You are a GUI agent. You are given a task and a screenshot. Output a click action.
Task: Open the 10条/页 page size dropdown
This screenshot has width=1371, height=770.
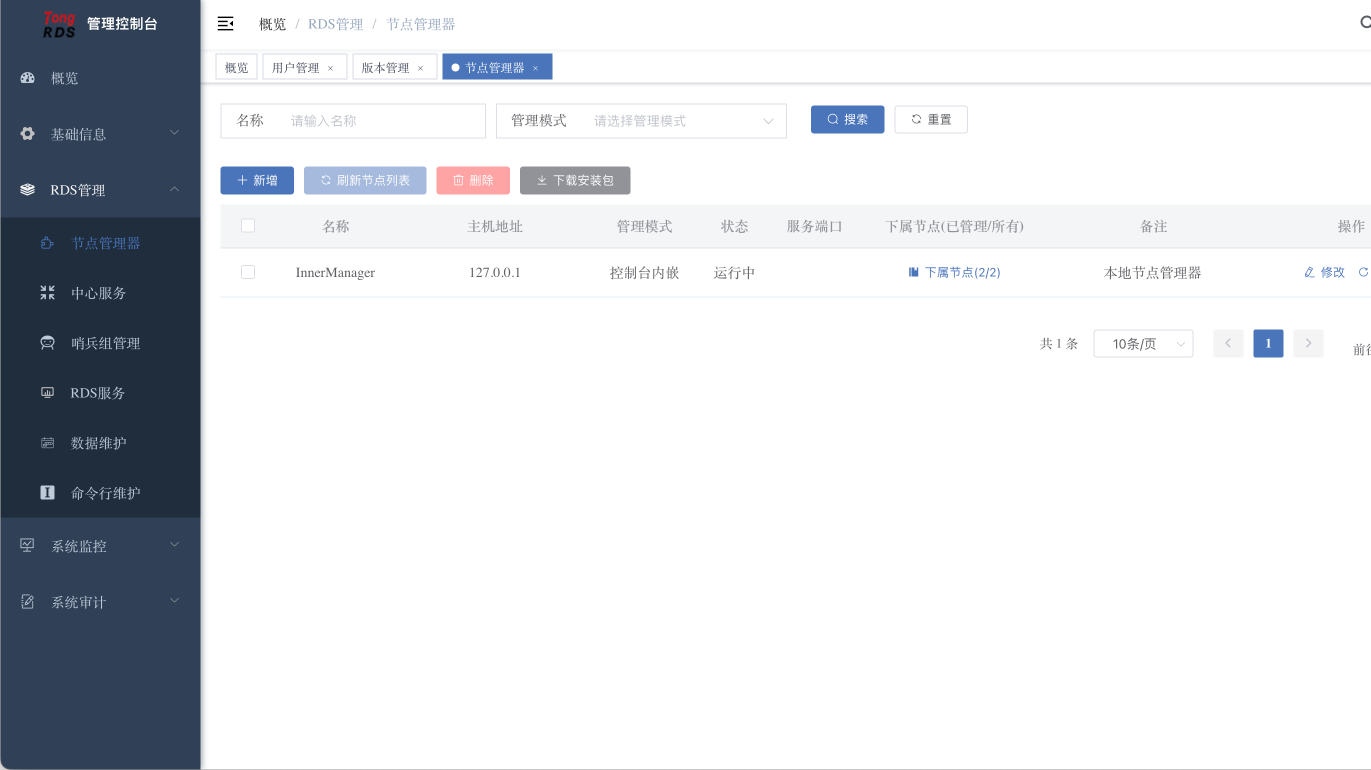point(1143,343)
